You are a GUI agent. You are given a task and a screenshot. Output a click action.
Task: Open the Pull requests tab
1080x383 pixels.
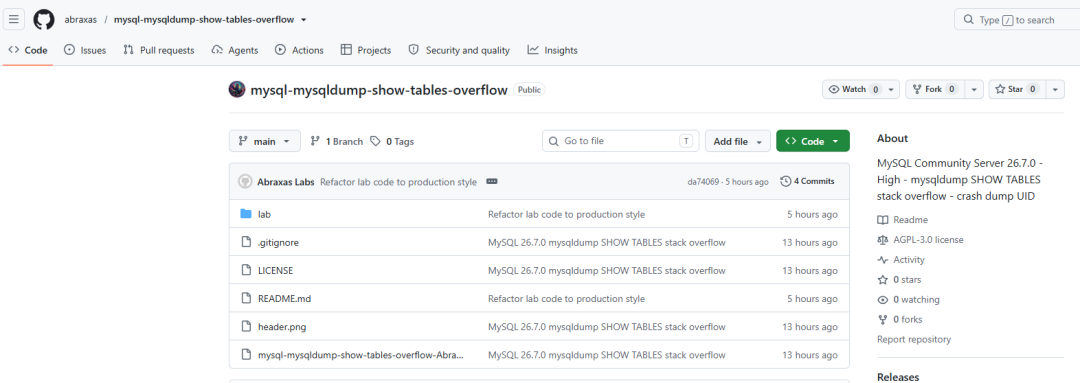pos(158,50)
